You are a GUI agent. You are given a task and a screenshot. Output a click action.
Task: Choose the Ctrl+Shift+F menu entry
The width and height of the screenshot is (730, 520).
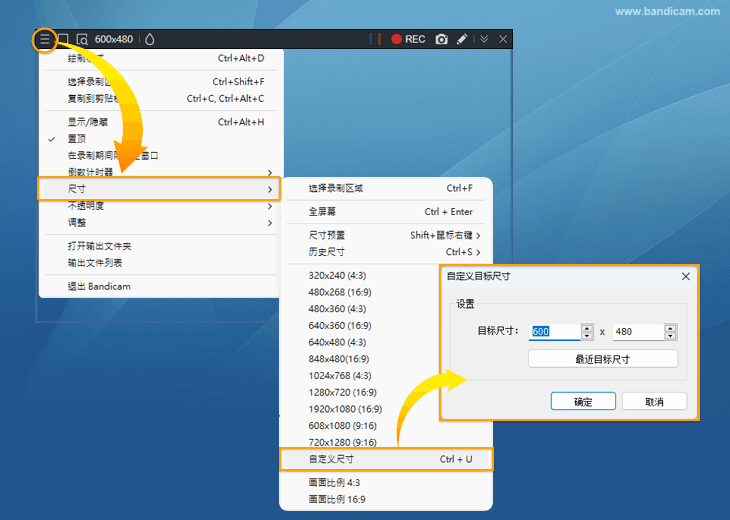(x=159, y=82)
